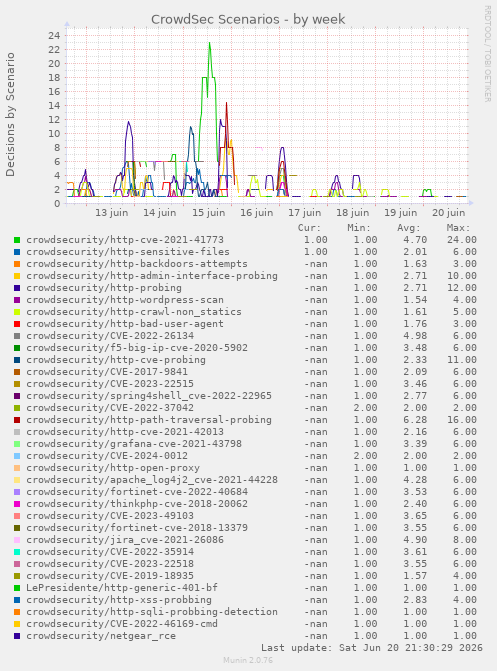
Task: Select the crowdsecurity/http-sqli-probbing-detection legend label
Action: [x=152, y=612]
